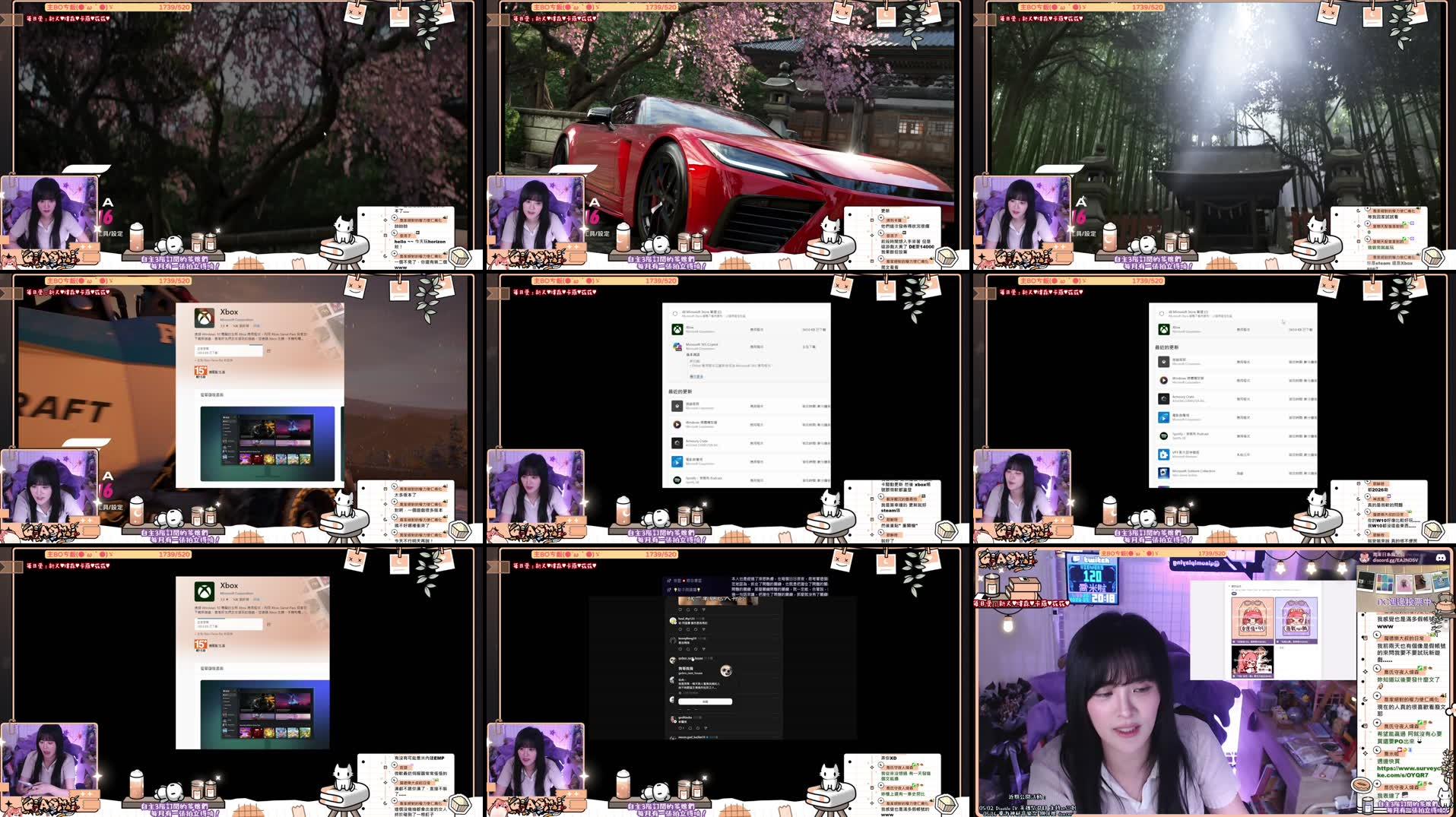Open Xbox app screenshot thumbnail over the truck scene
Viewport: 1456px width, 817px height.
click(267, 444)
